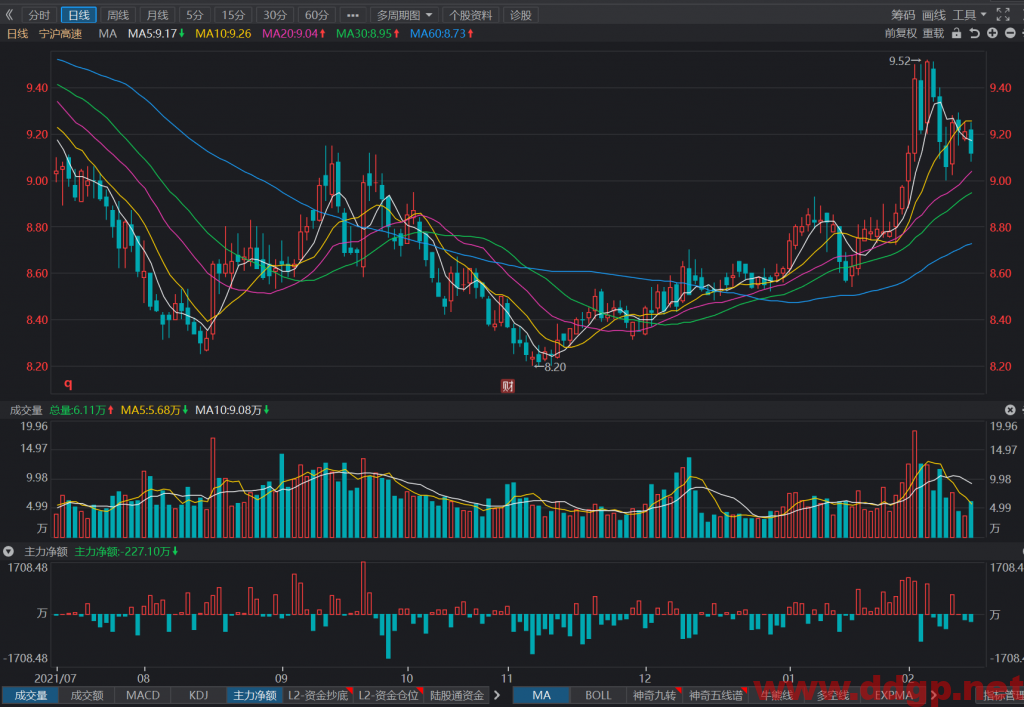
Task: Zoom in the chart with plus icon
Action: 993,33
